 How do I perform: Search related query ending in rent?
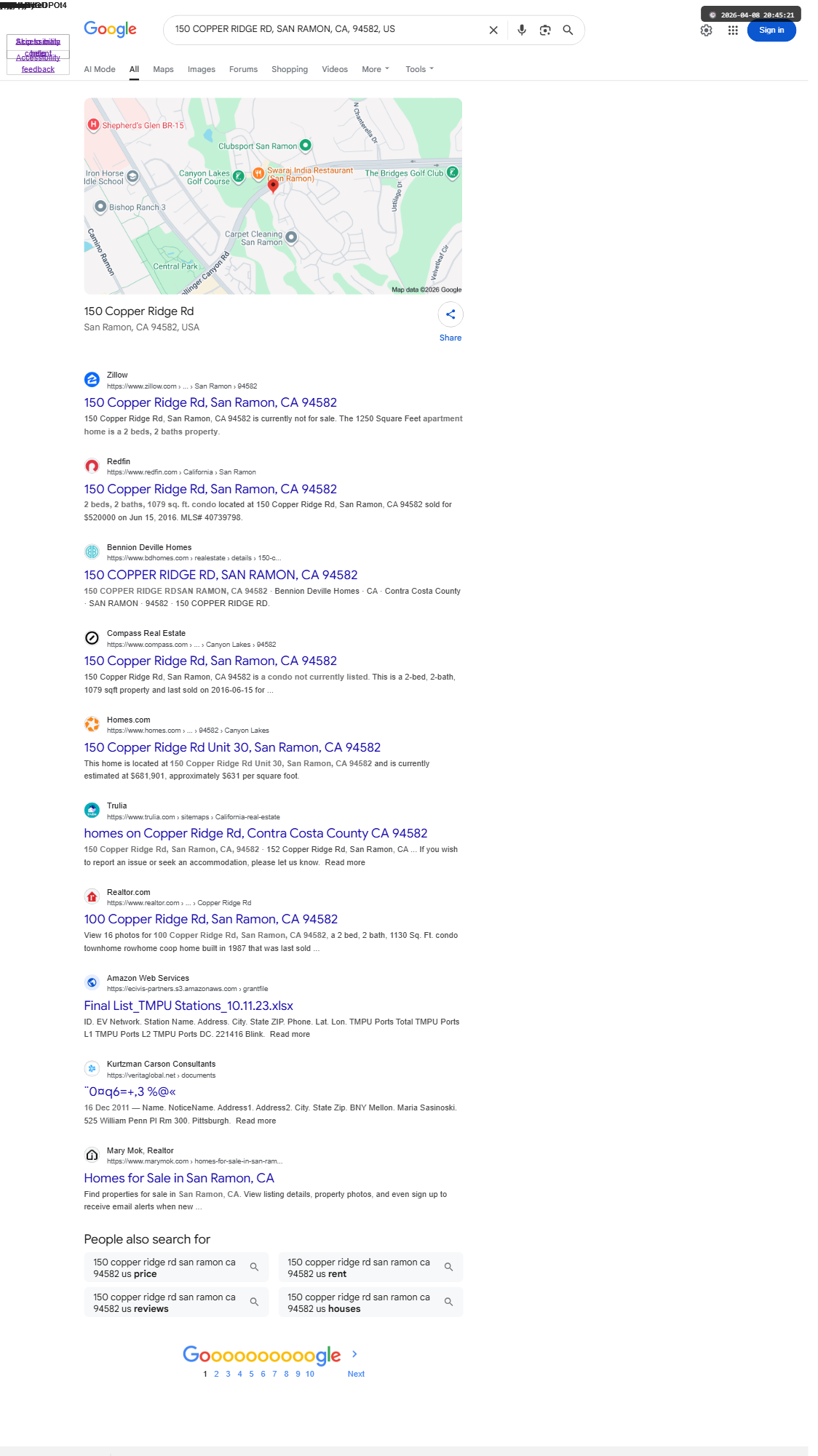click(x=370, y=1268)
